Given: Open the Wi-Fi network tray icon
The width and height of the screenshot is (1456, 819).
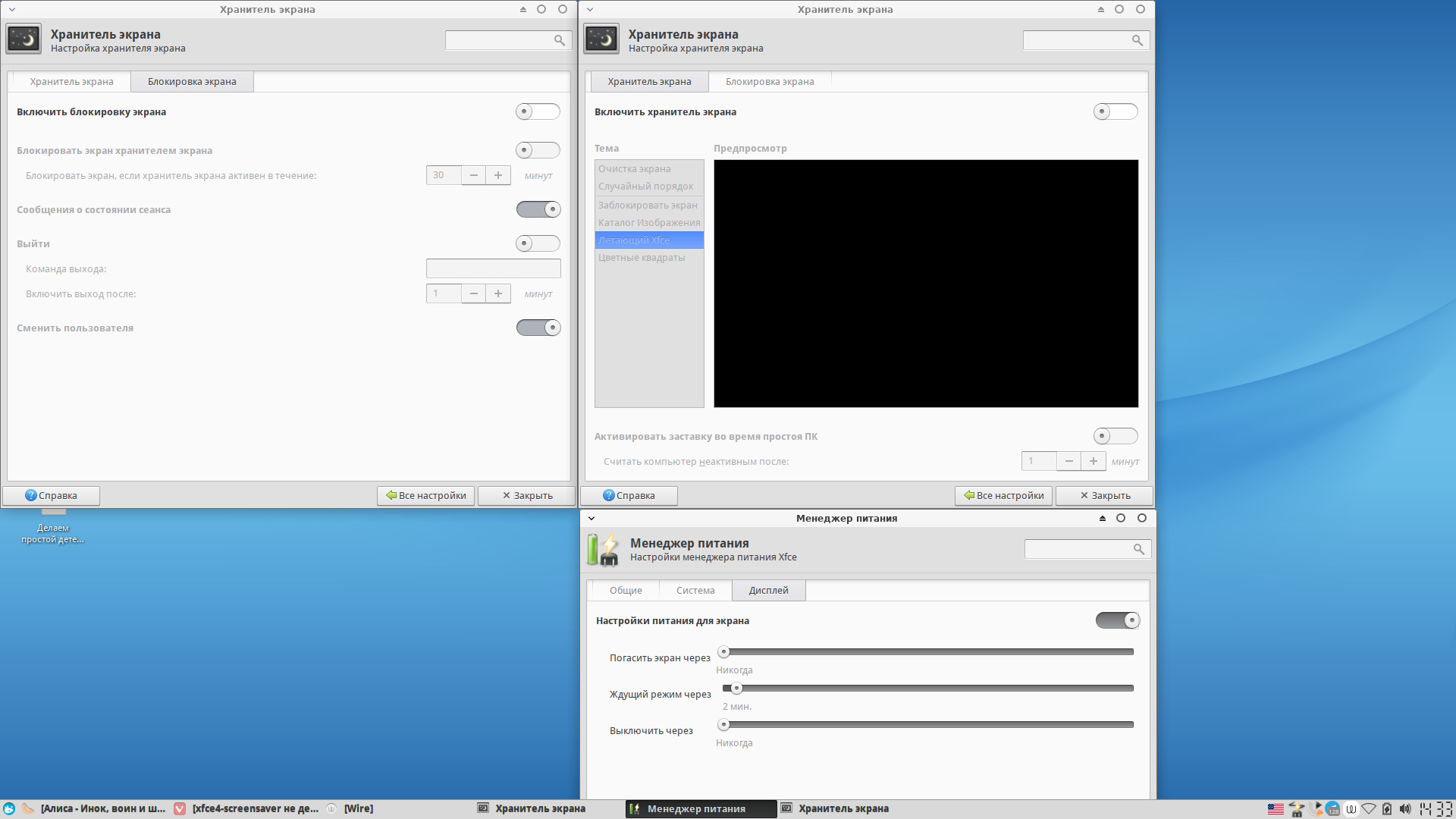Looking at the screenshot, I should 1369,809.
